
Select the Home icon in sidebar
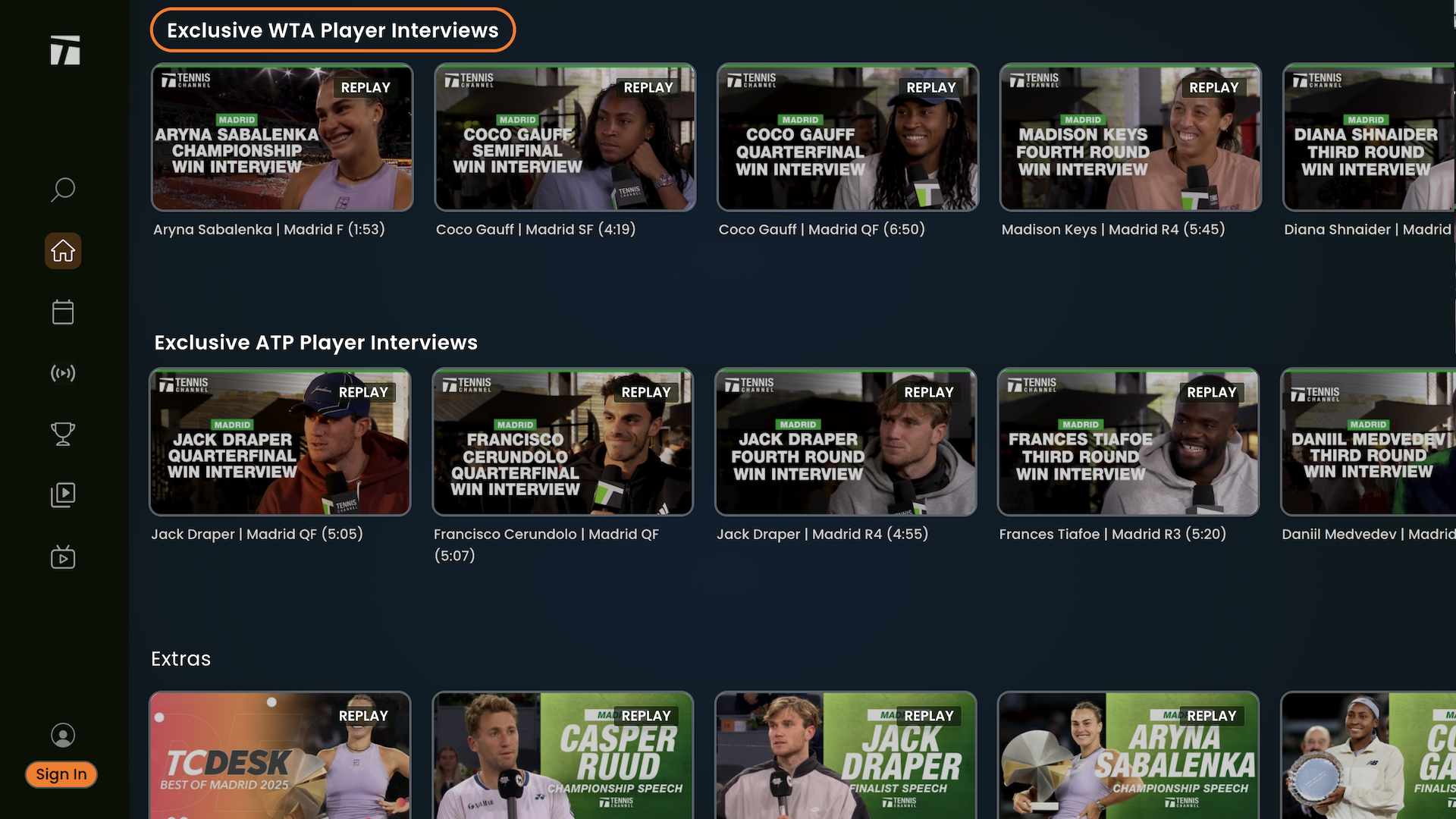coord(62,251)
